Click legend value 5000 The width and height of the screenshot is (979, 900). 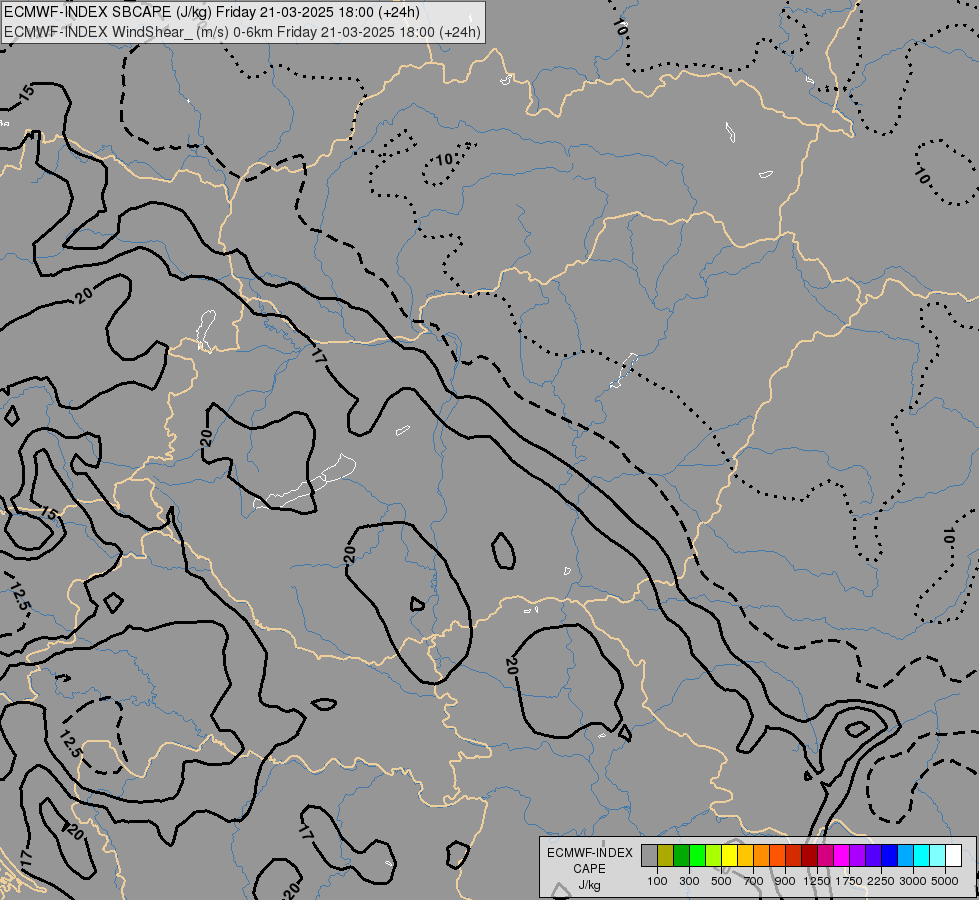pyautogui.click(x=945, y=881)
